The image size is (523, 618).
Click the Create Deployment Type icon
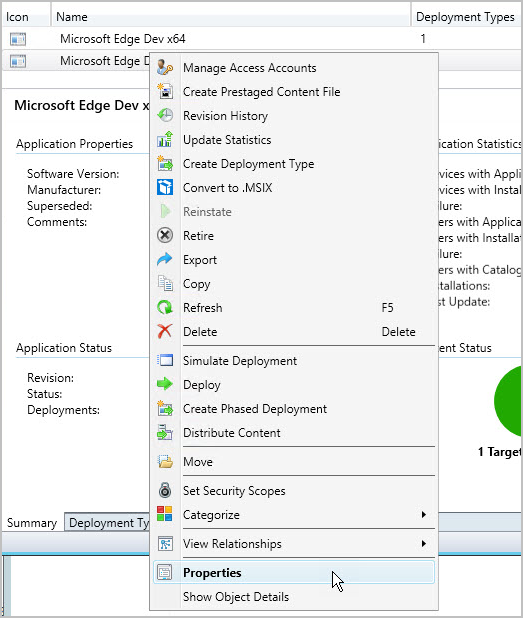click(x=165, y=164)
